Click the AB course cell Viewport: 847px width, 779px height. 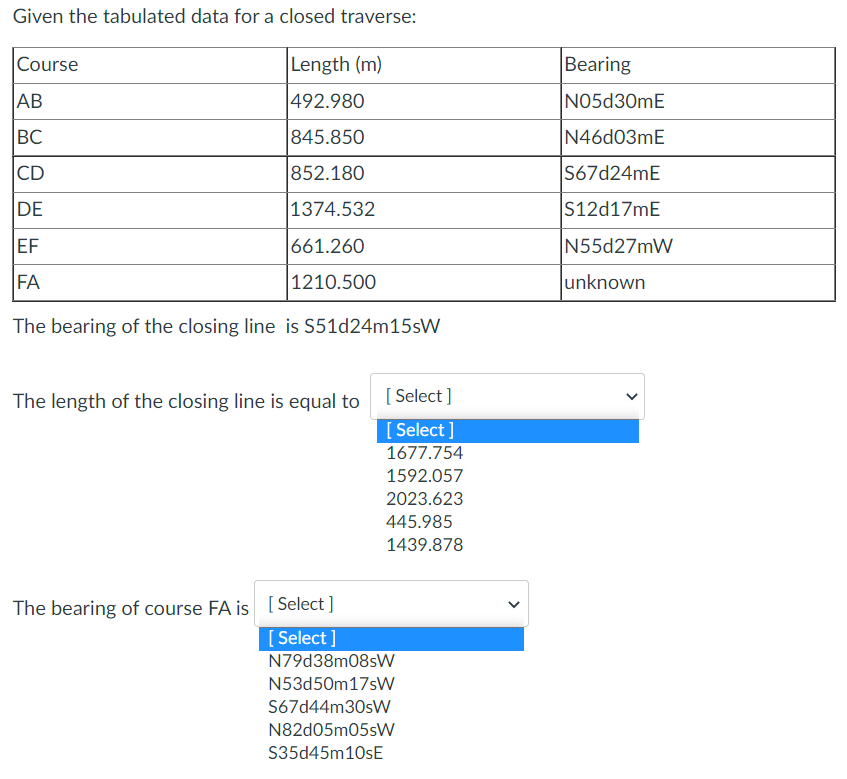(x=150, y=102)
